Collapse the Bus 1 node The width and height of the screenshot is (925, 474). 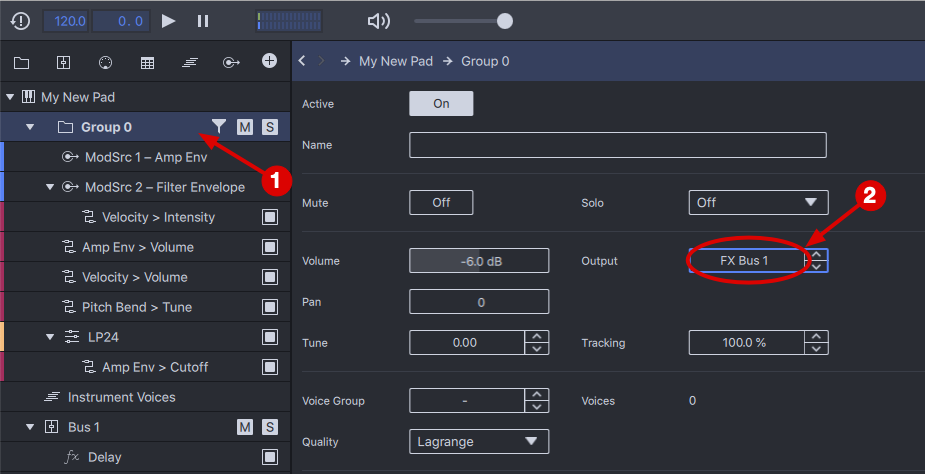pyautogui.click(x=30, y=427)
